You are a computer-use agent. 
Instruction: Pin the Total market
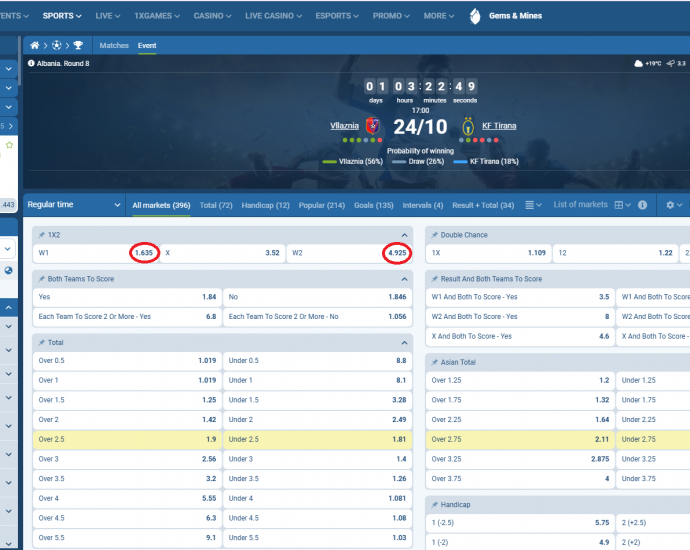coord(42,342)
